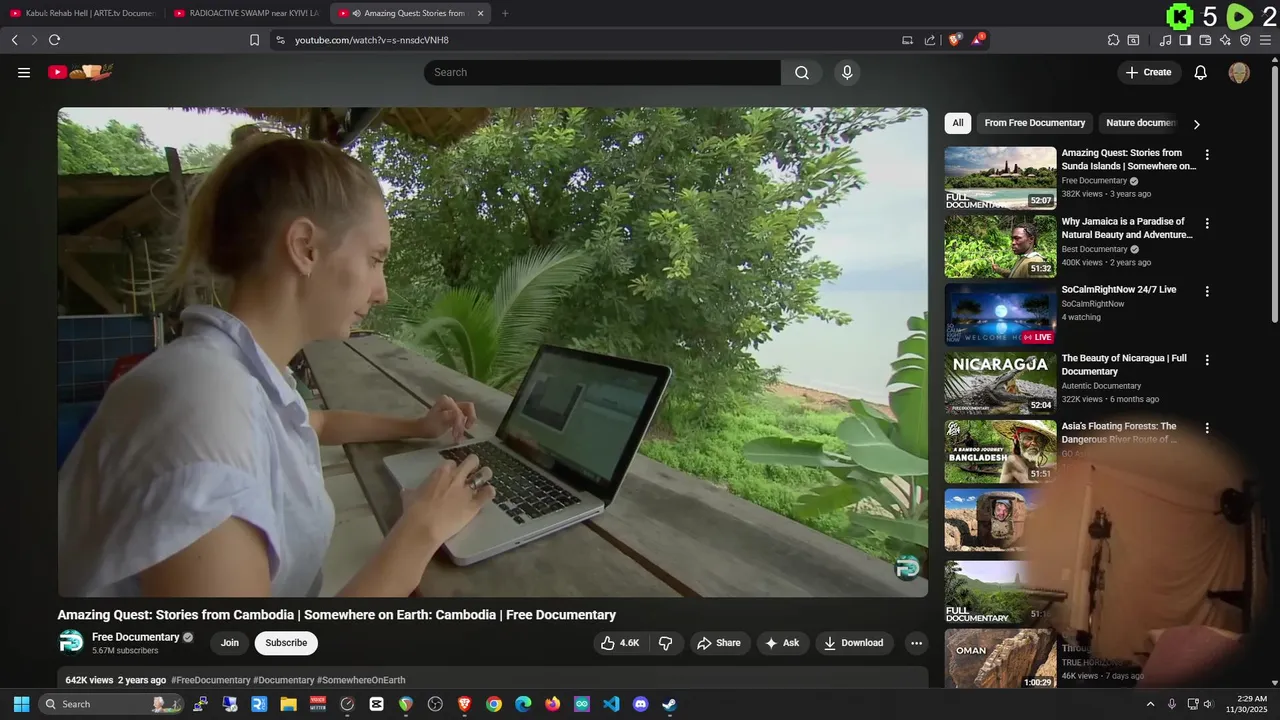Open Steam from the taskbar

[669, 704]
